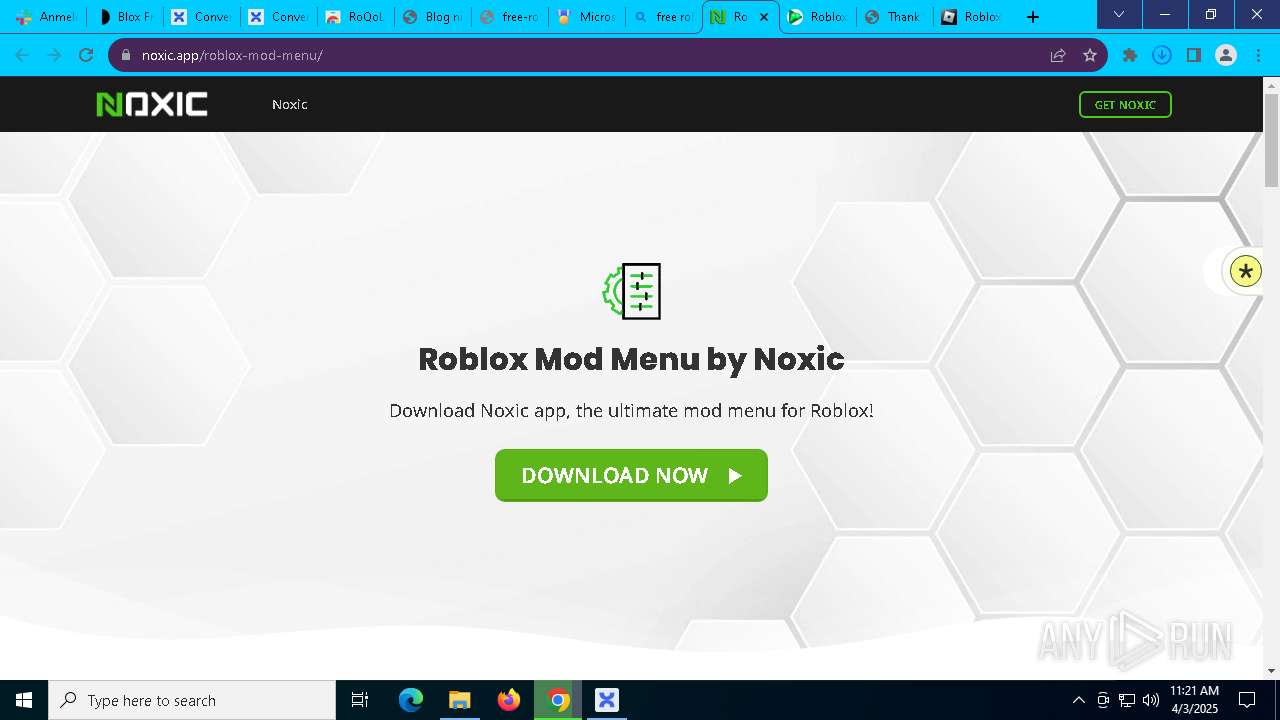Open the blue X app on taskbar
The width and height of the screenshot is (1280, 720).
pos(607,700)
